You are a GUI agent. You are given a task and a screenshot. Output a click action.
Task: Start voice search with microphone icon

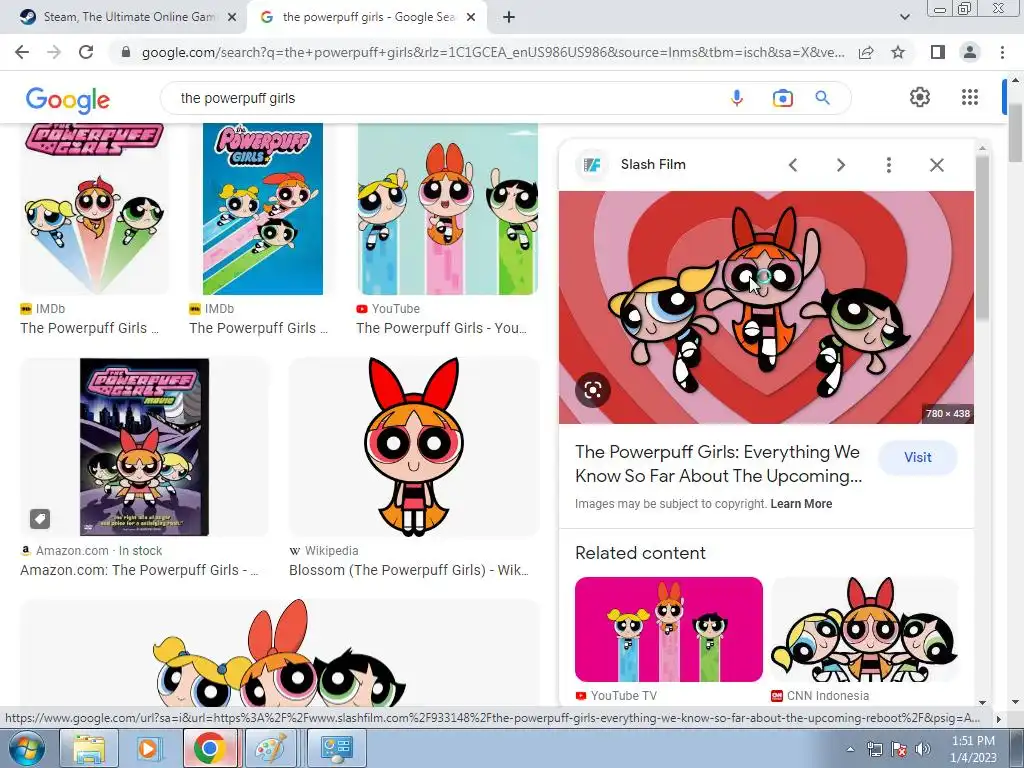tap(737, 98)
